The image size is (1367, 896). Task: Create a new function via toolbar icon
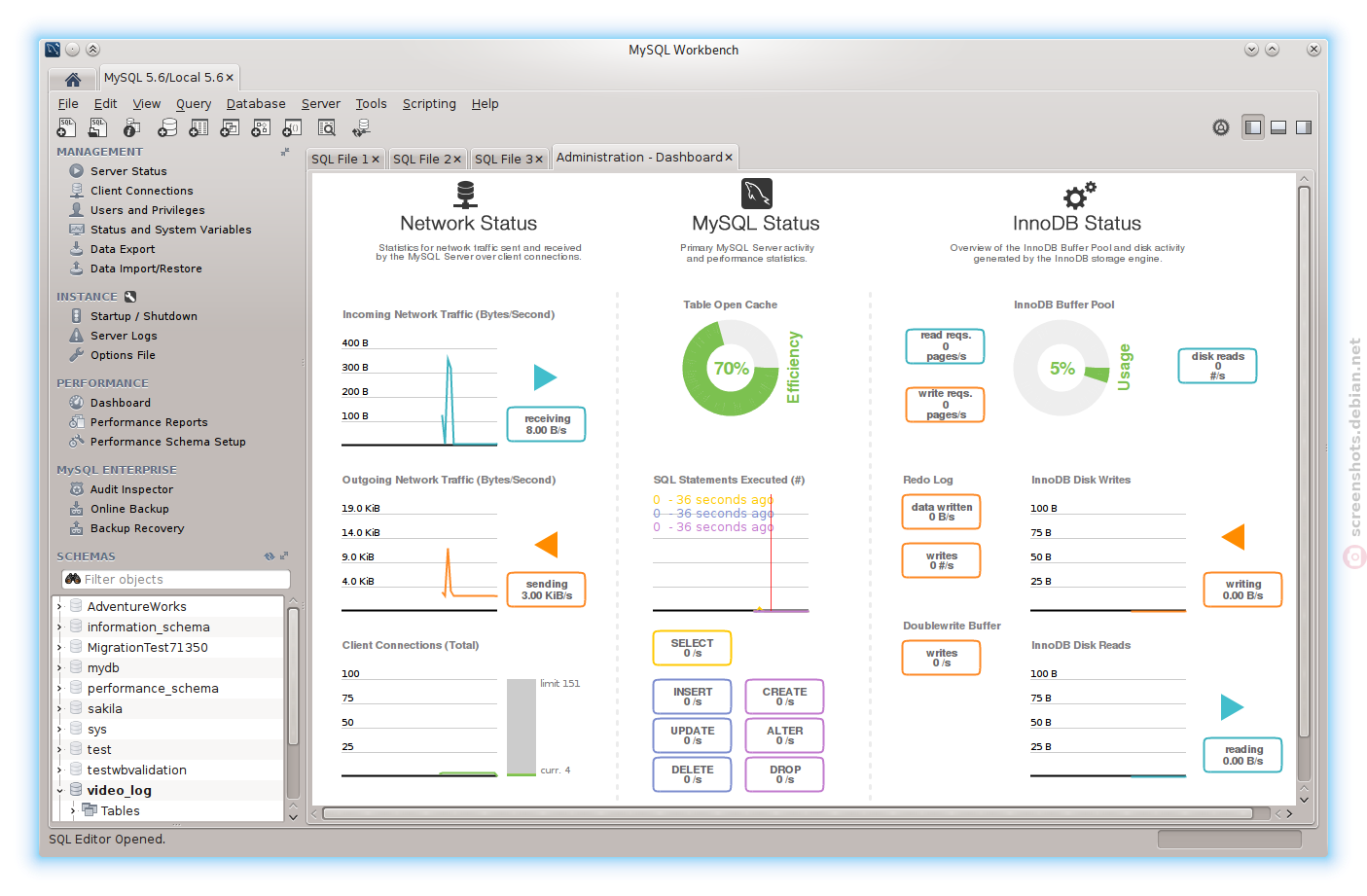tap(292, 127)
